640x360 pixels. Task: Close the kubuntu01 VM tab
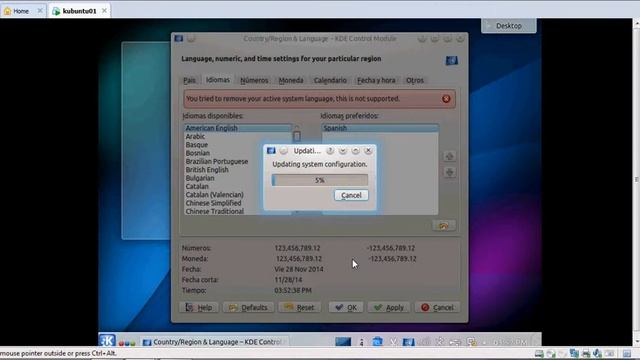104,11
